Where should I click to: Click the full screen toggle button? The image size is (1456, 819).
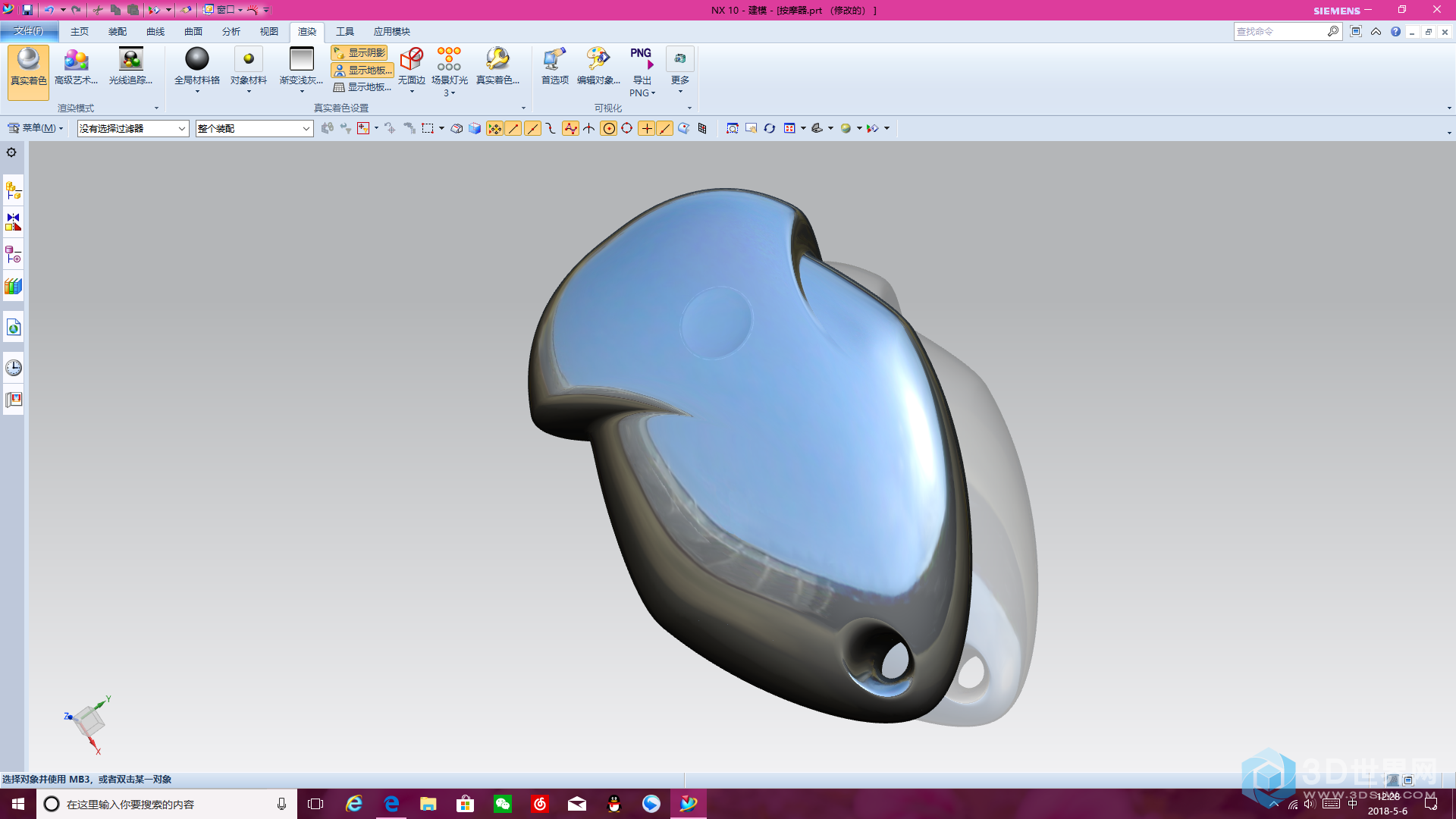(1356, 31)
